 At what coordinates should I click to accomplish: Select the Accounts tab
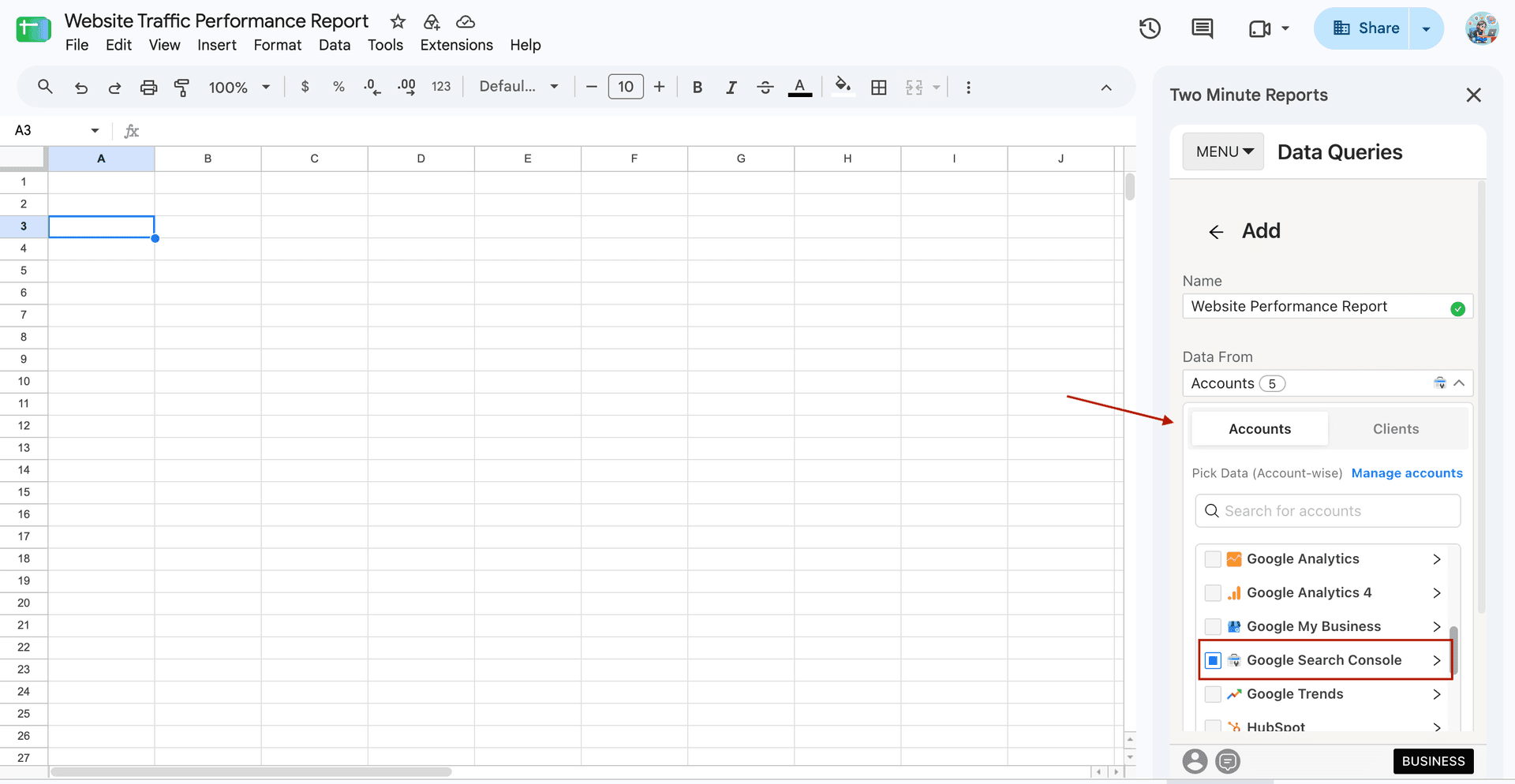(x=1259, y=429)
